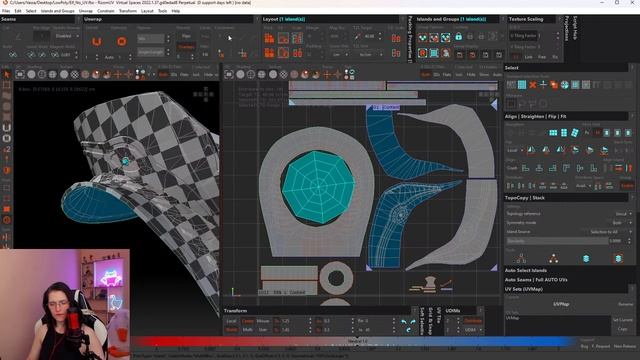Click the orange-framed stack icon in TopoCopy tools
This screenshot has height=360, width=640.
(618, 258)
